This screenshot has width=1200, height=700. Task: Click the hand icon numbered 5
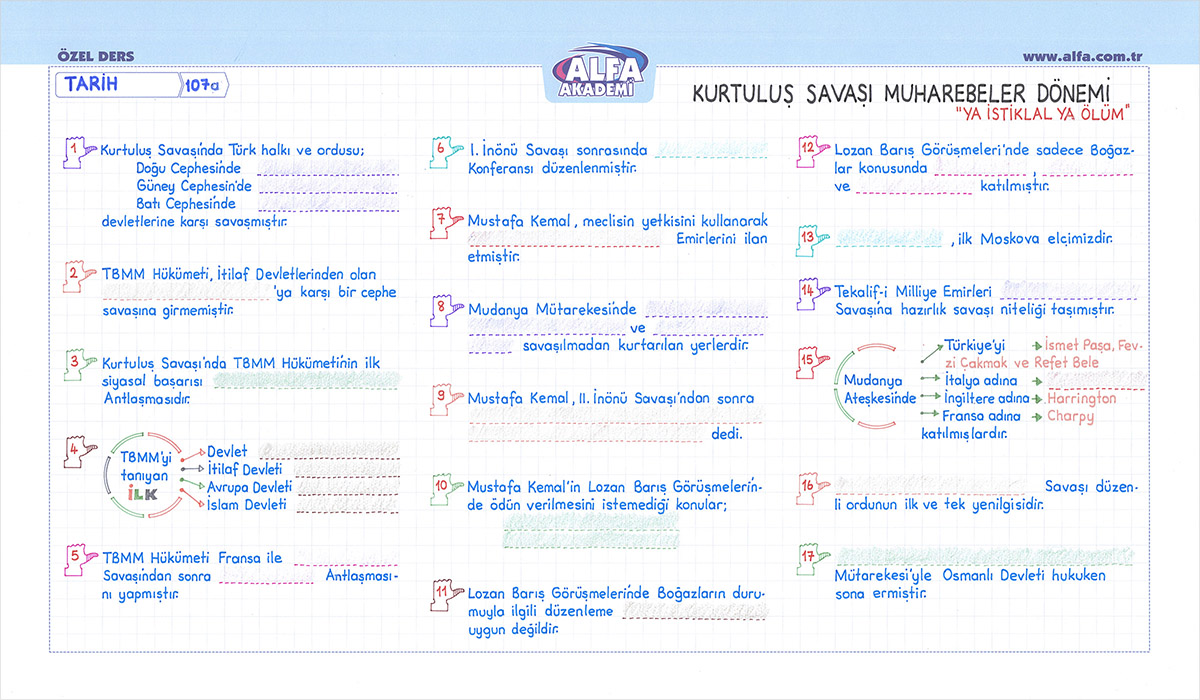pos(79,558)
